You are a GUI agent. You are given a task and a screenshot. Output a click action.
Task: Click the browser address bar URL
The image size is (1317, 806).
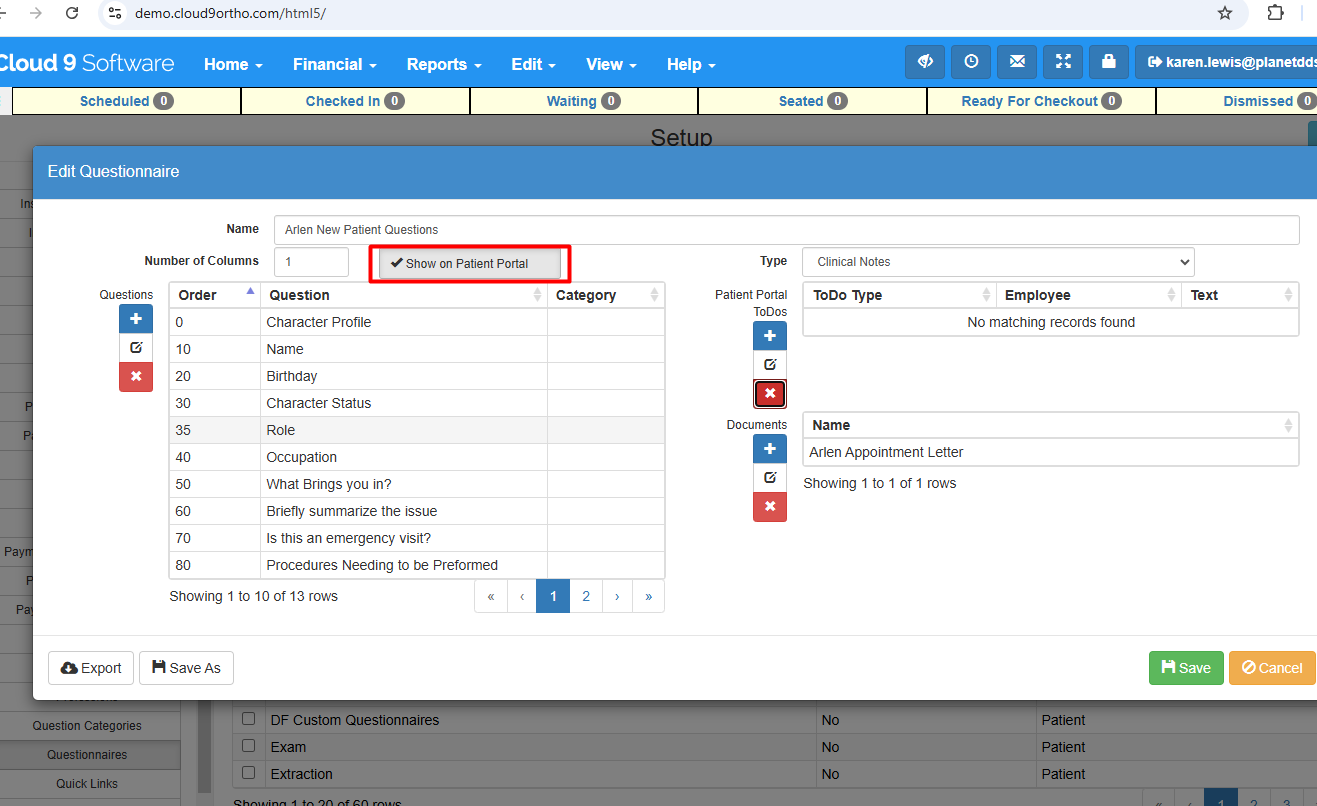point(230,13)
